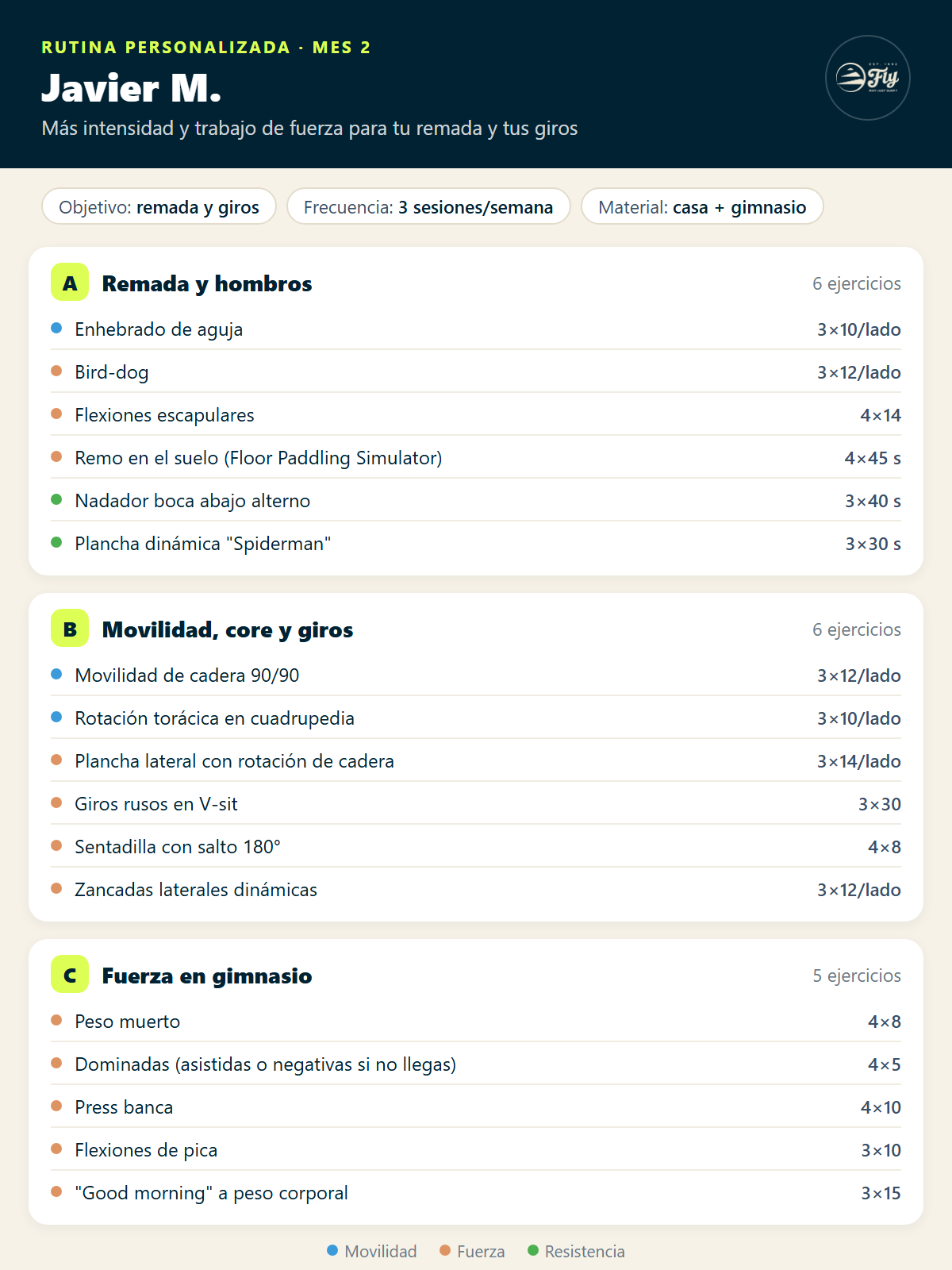Click the Objetivo: remada y giros pill

(x=159, y=206)
